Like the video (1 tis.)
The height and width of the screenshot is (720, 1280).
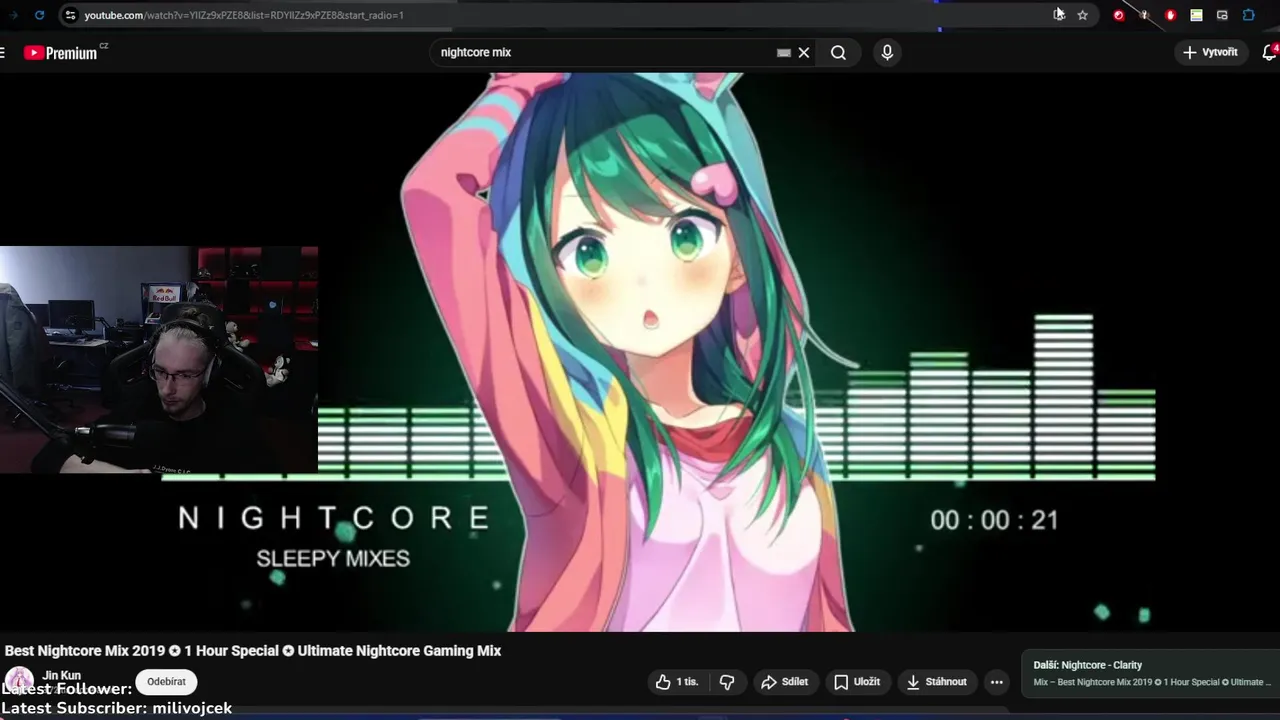(x=676, y=682)
